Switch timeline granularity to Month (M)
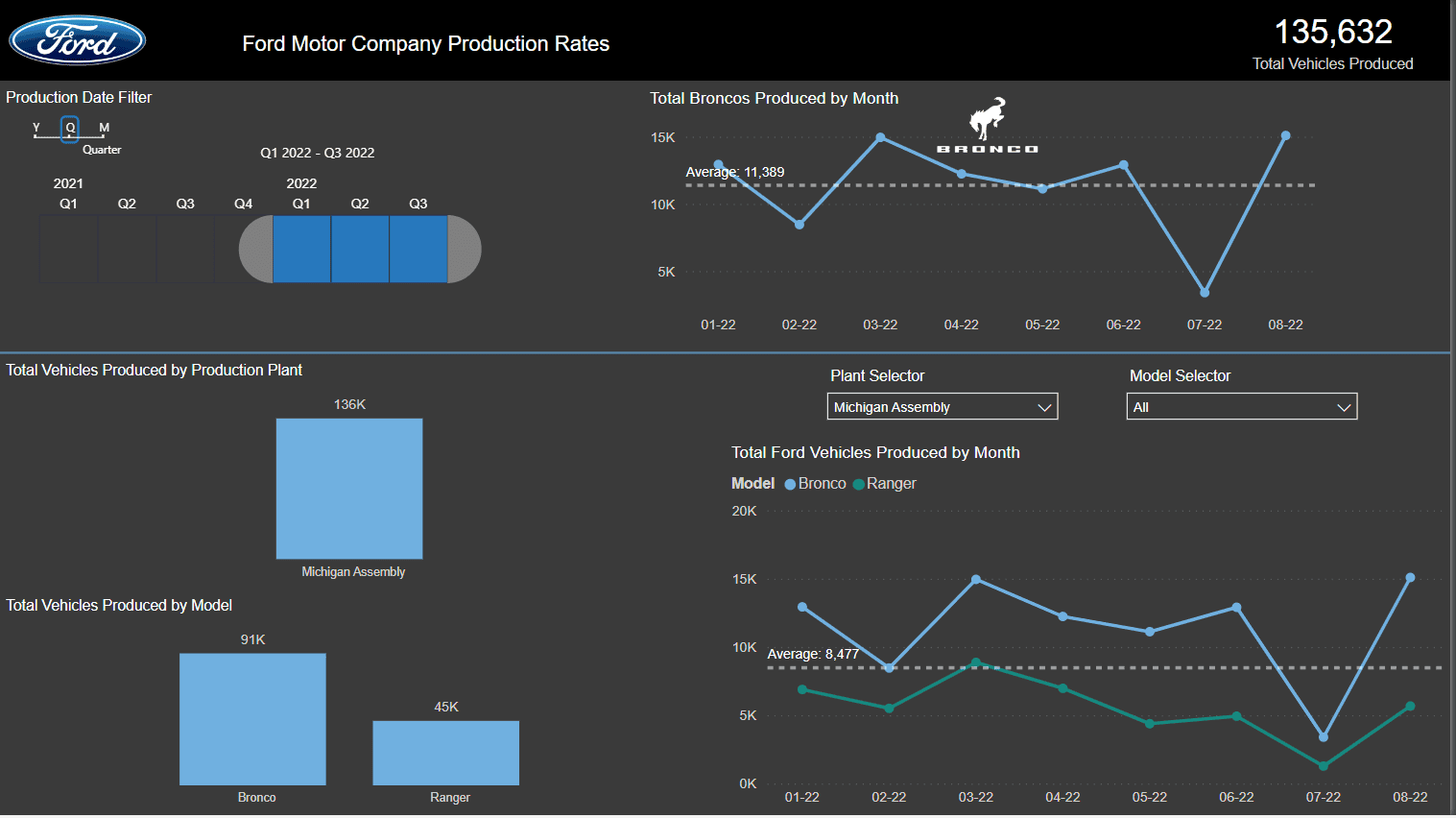Screen dimensions: 1456x818 point(104,129)
